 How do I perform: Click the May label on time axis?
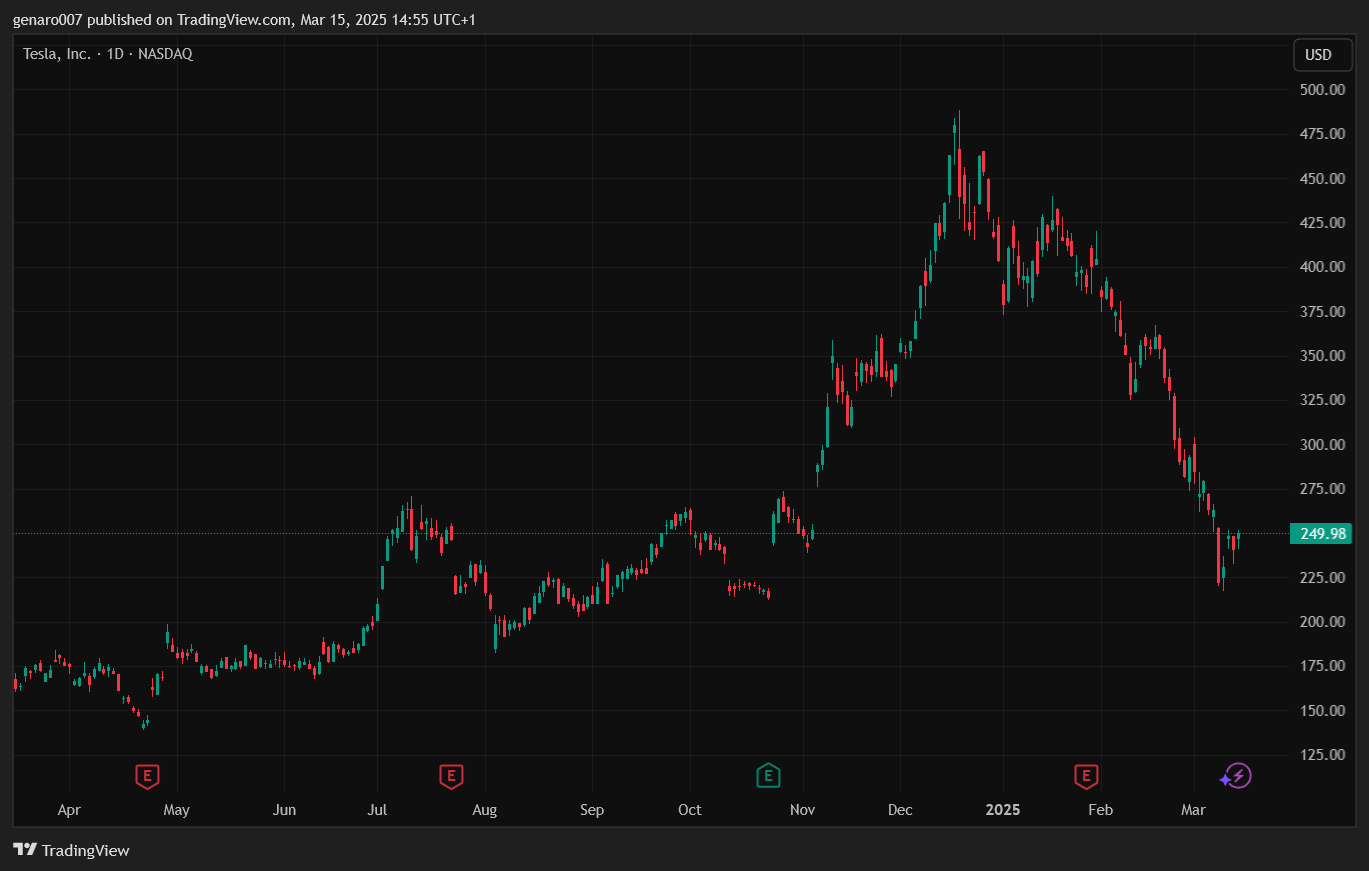click(x=176, y=810)
